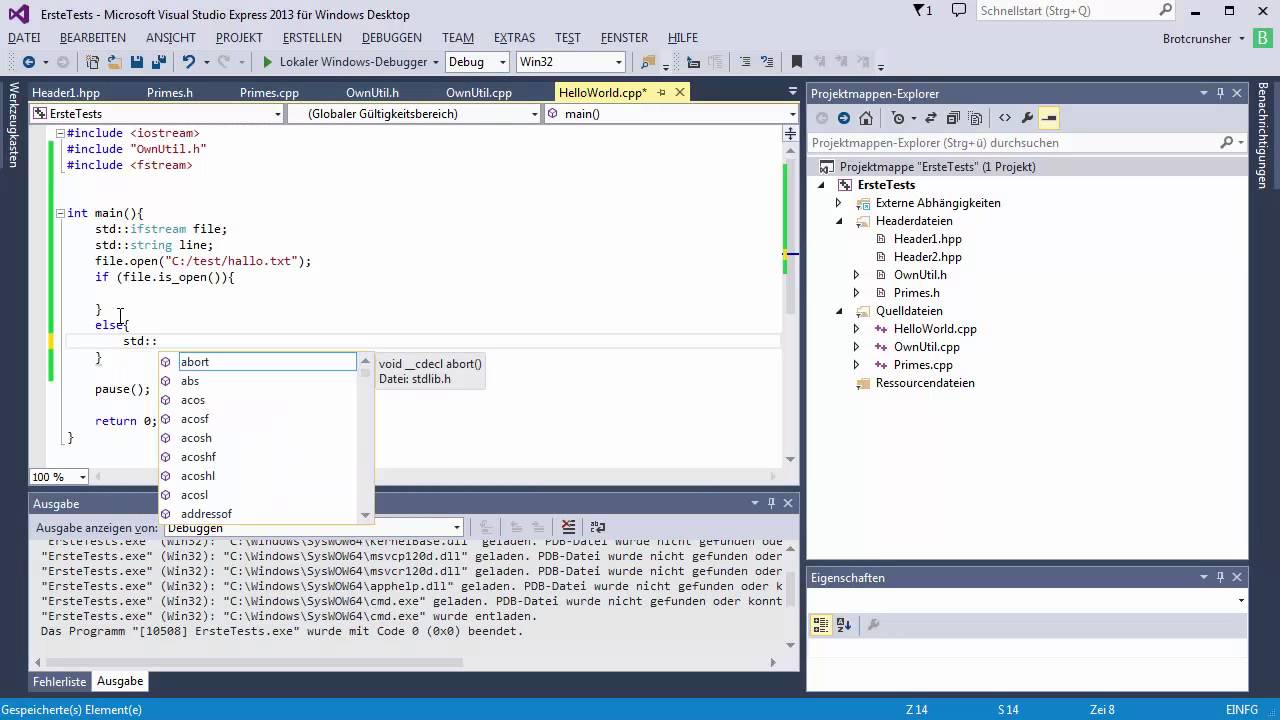Click clear all output icon

click(x=568, y=527)
